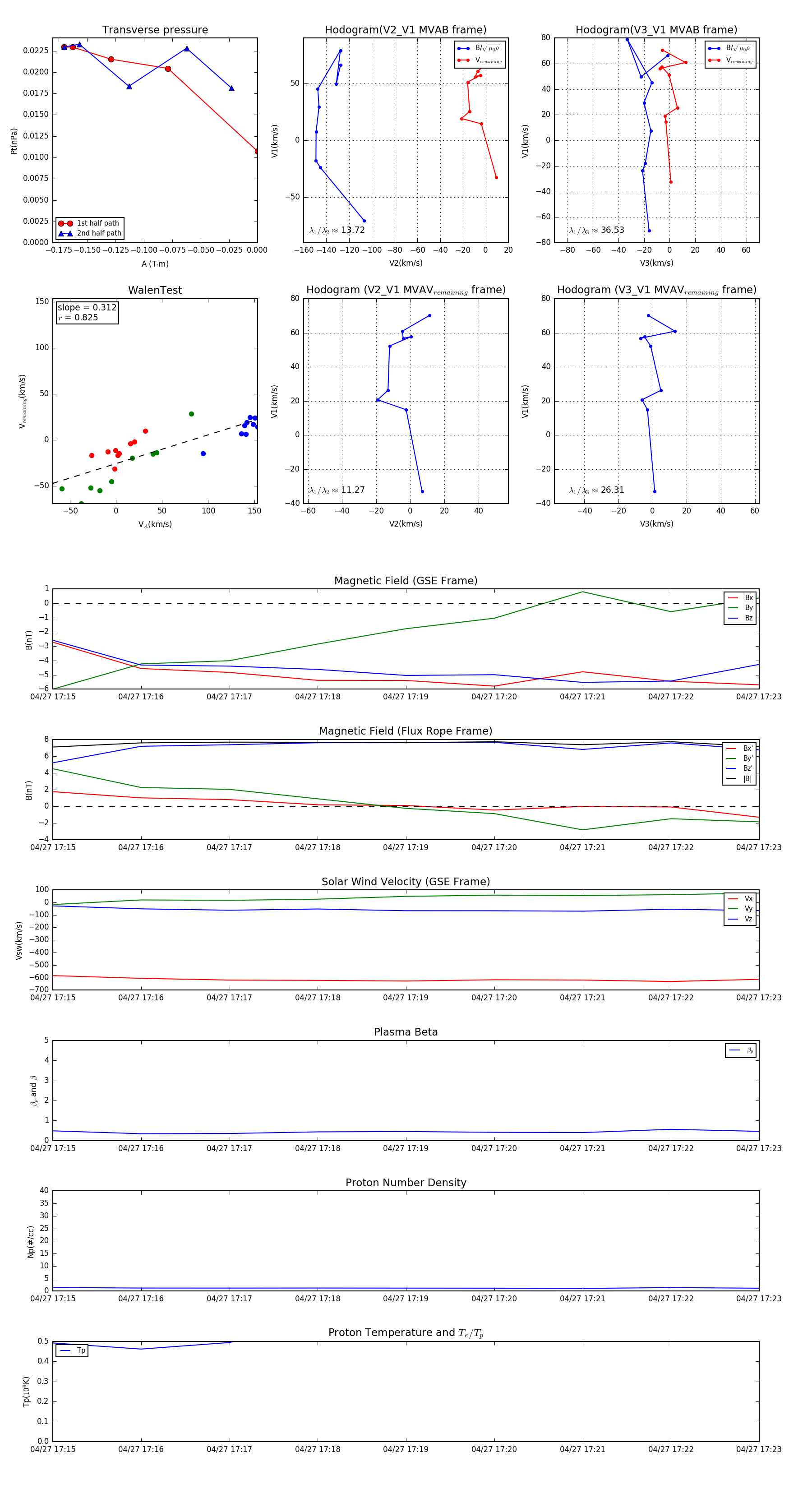Image resolution: width=812 pixels, height=1489 pixels.
Task: Click the "V2(km/s)" label under V2_V1 MVAB hodogram
Action: click(406, 263)
